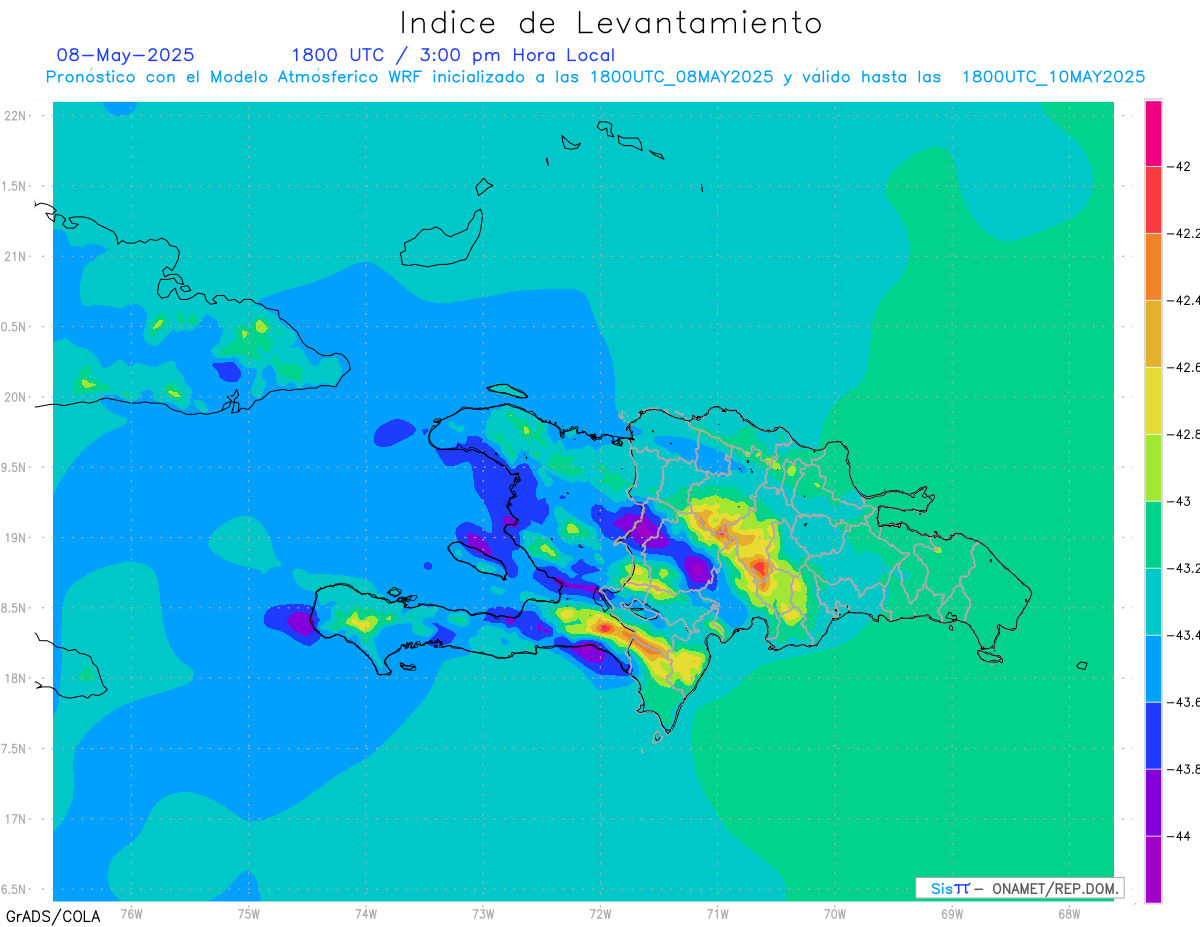Select the date "08-May-2025"
Viewport: 1200px width, 927px height.
tap(125, 55)
